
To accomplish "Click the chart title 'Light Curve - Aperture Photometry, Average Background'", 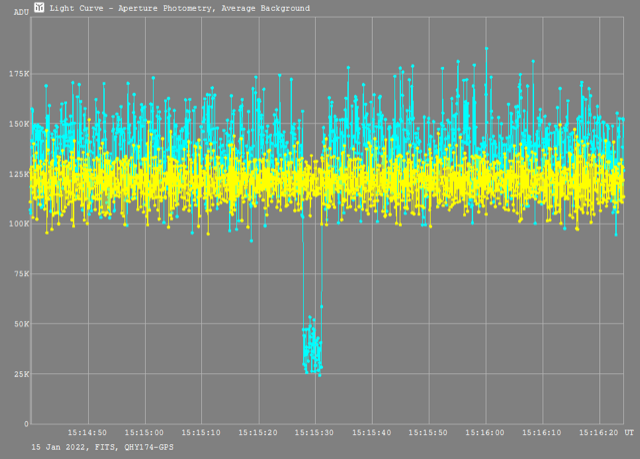I will [x=180, y=8].
